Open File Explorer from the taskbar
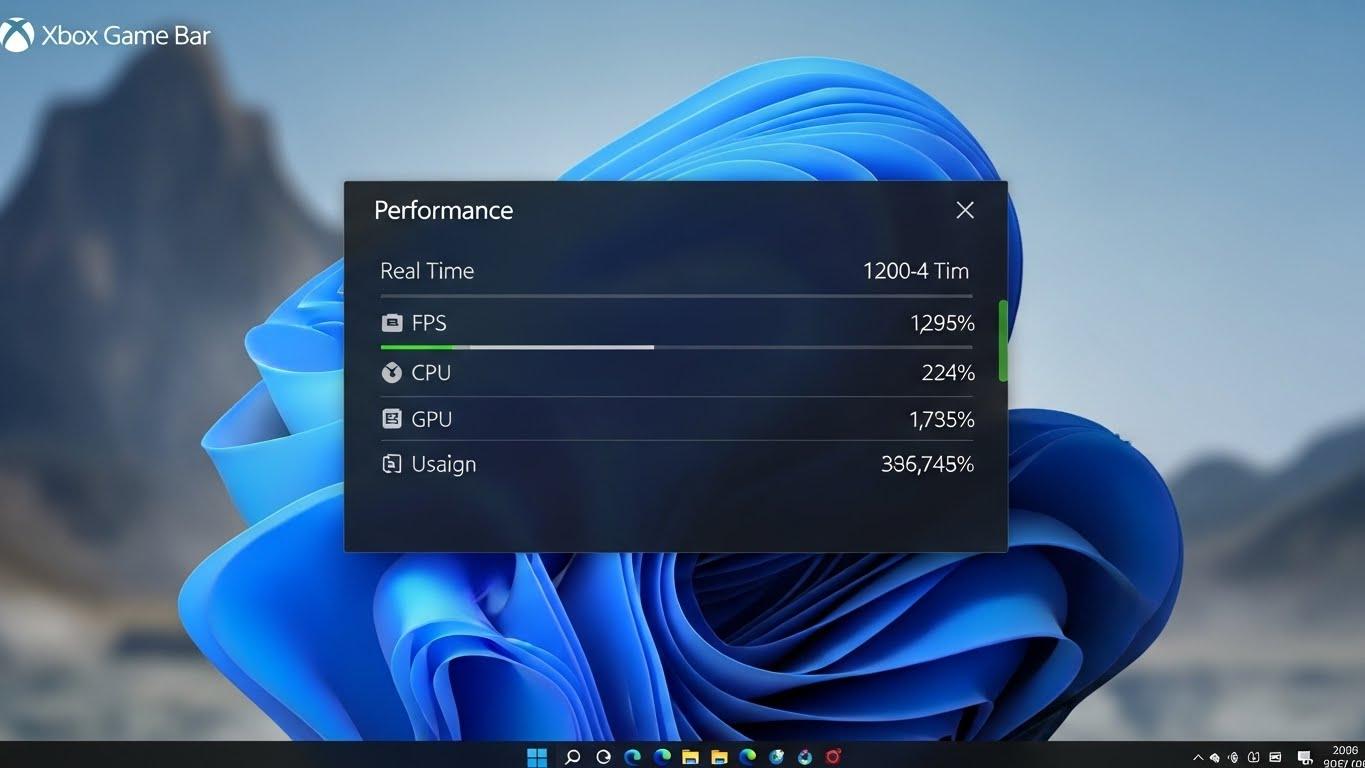The width and height of the screenshot is (1365, 768). (x=691, y=757)
